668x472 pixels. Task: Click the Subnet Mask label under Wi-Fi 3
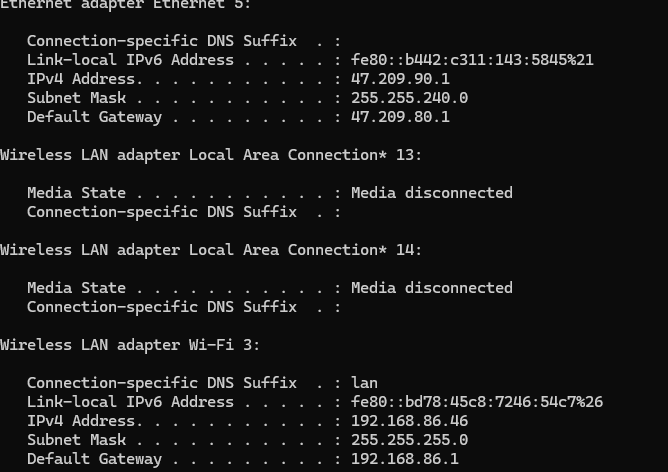click(76, 440)
